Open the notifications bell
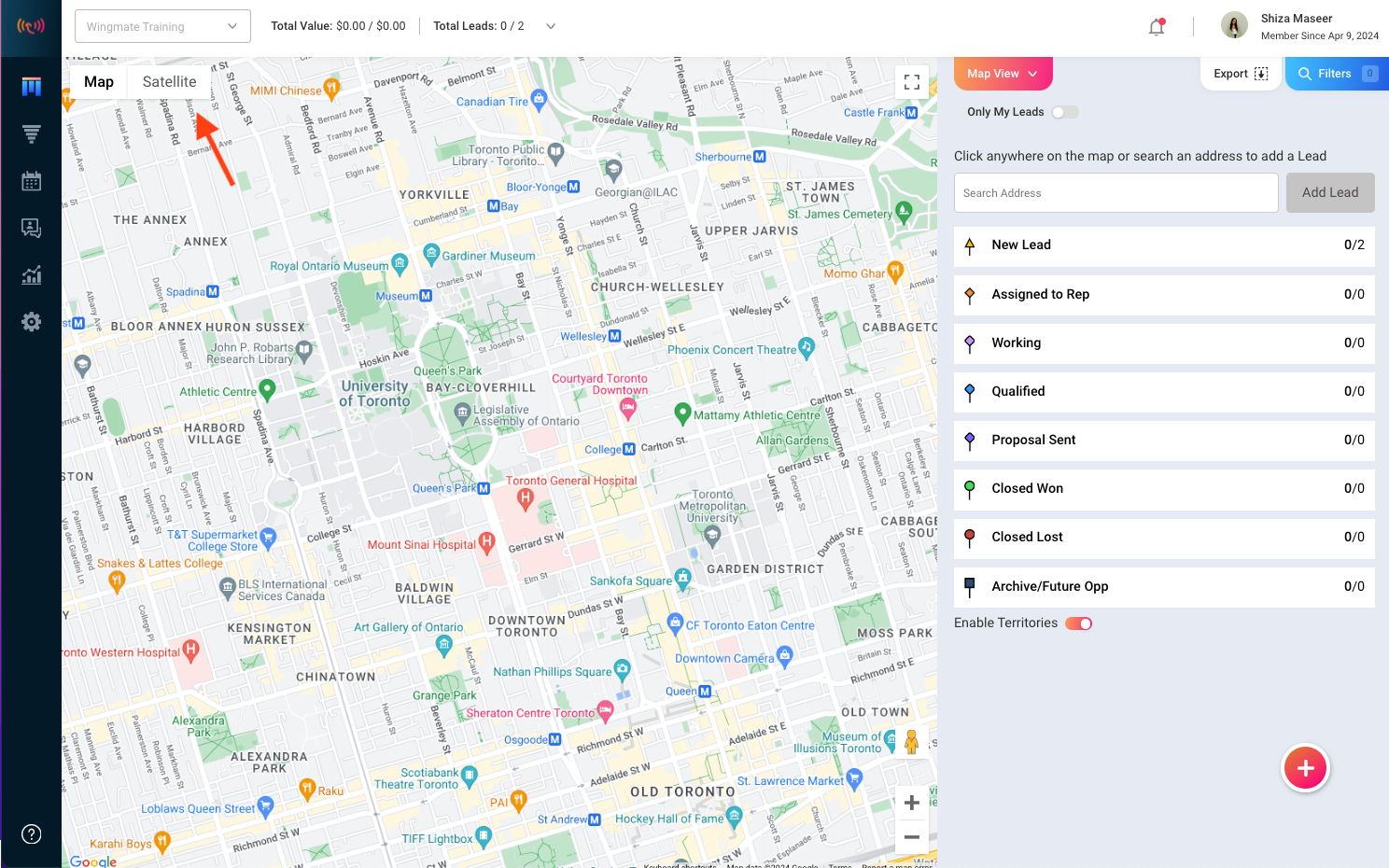The width and height of the screenshot is (1389, 868). (x=1157, y=27)
